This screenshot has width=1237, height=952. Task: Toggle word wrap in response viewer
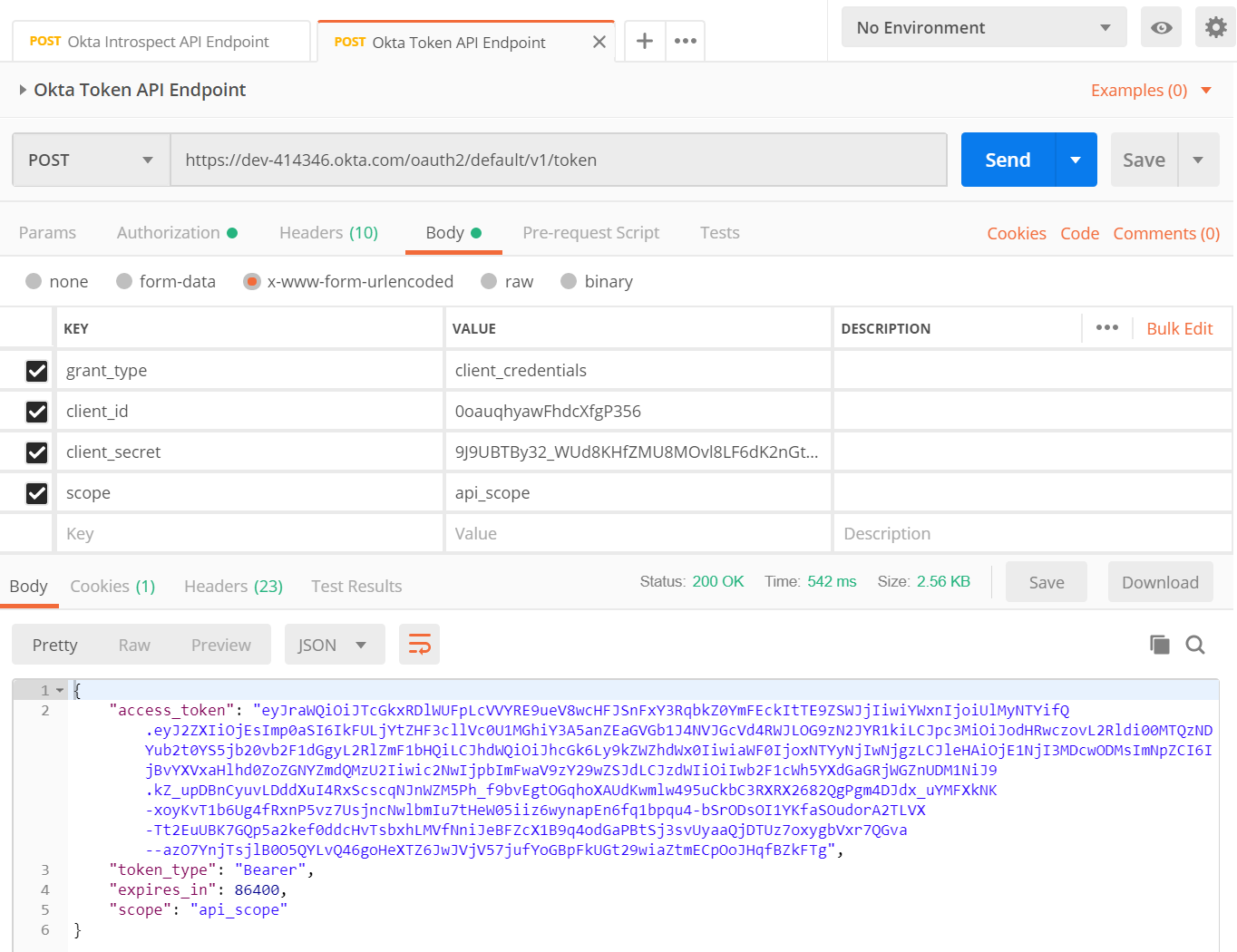click(x=420, y=645)
